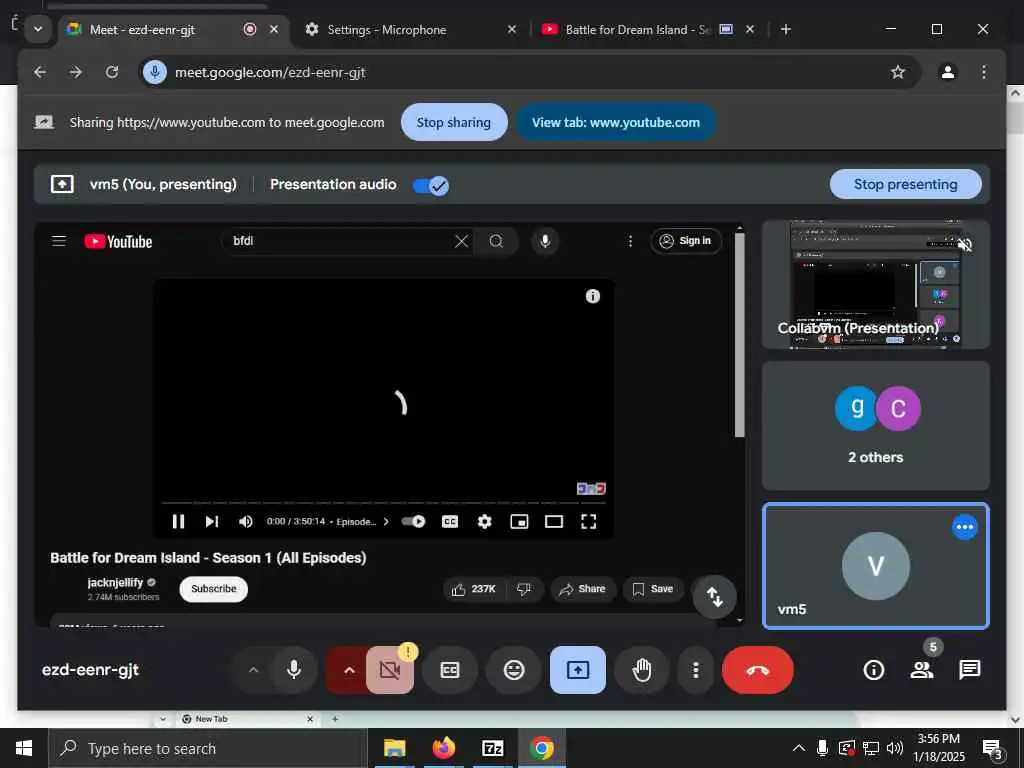1024x768 pixels.
Task: Toggle the Presentation audio switch
Action: click(x=430, y=185)
